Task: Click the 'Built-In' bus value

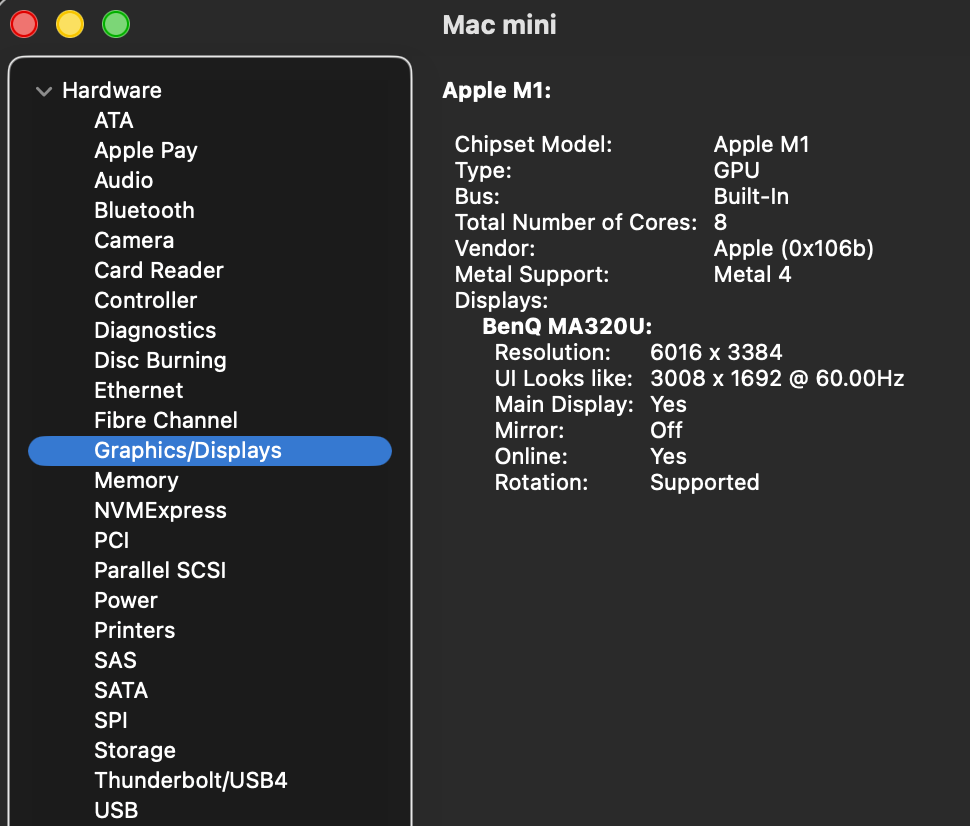Action: pyautogui.click(x=751, y=197)
